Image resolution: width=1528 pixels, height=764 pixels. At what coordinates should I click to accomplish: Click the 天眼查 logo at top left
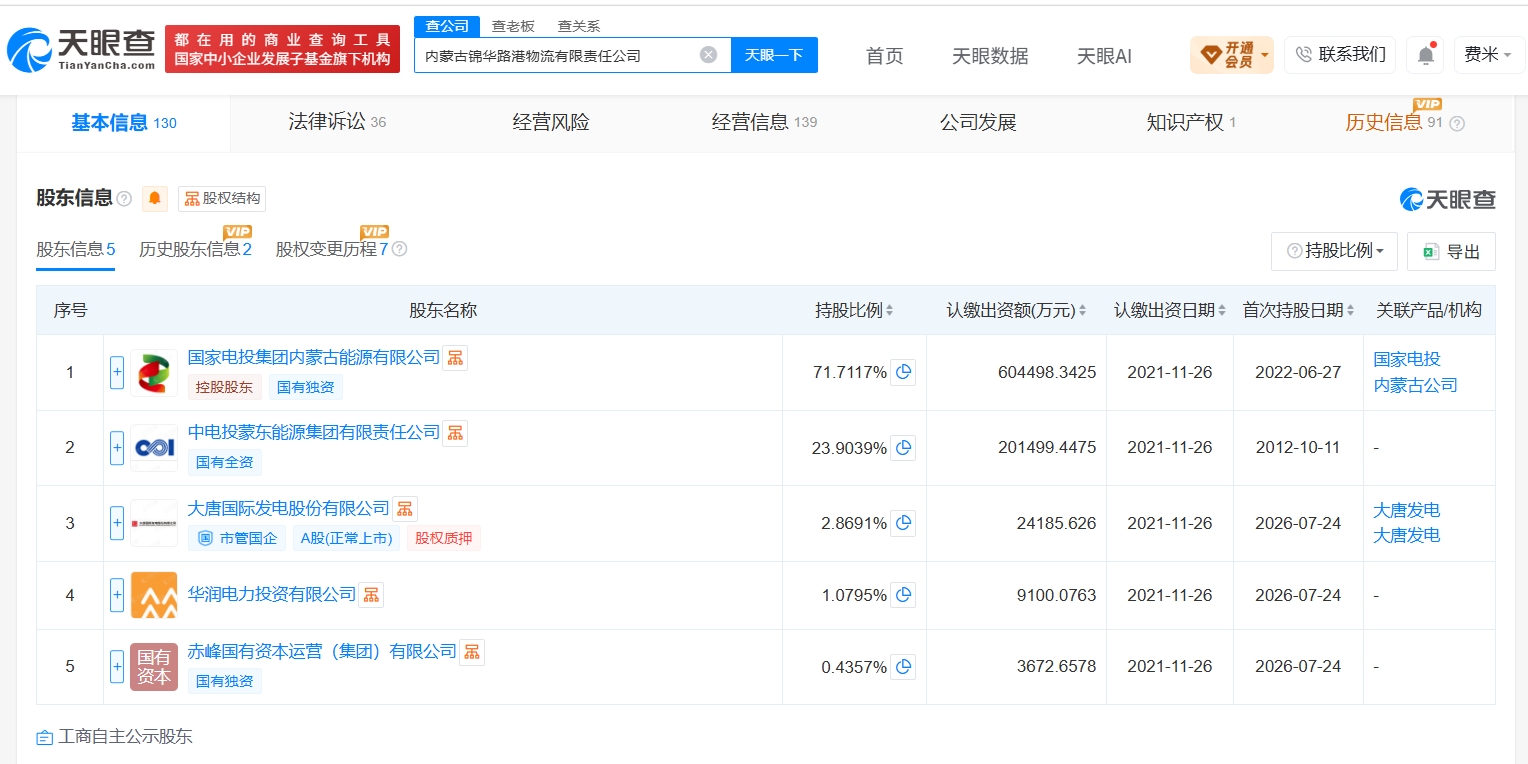(82, 48)
